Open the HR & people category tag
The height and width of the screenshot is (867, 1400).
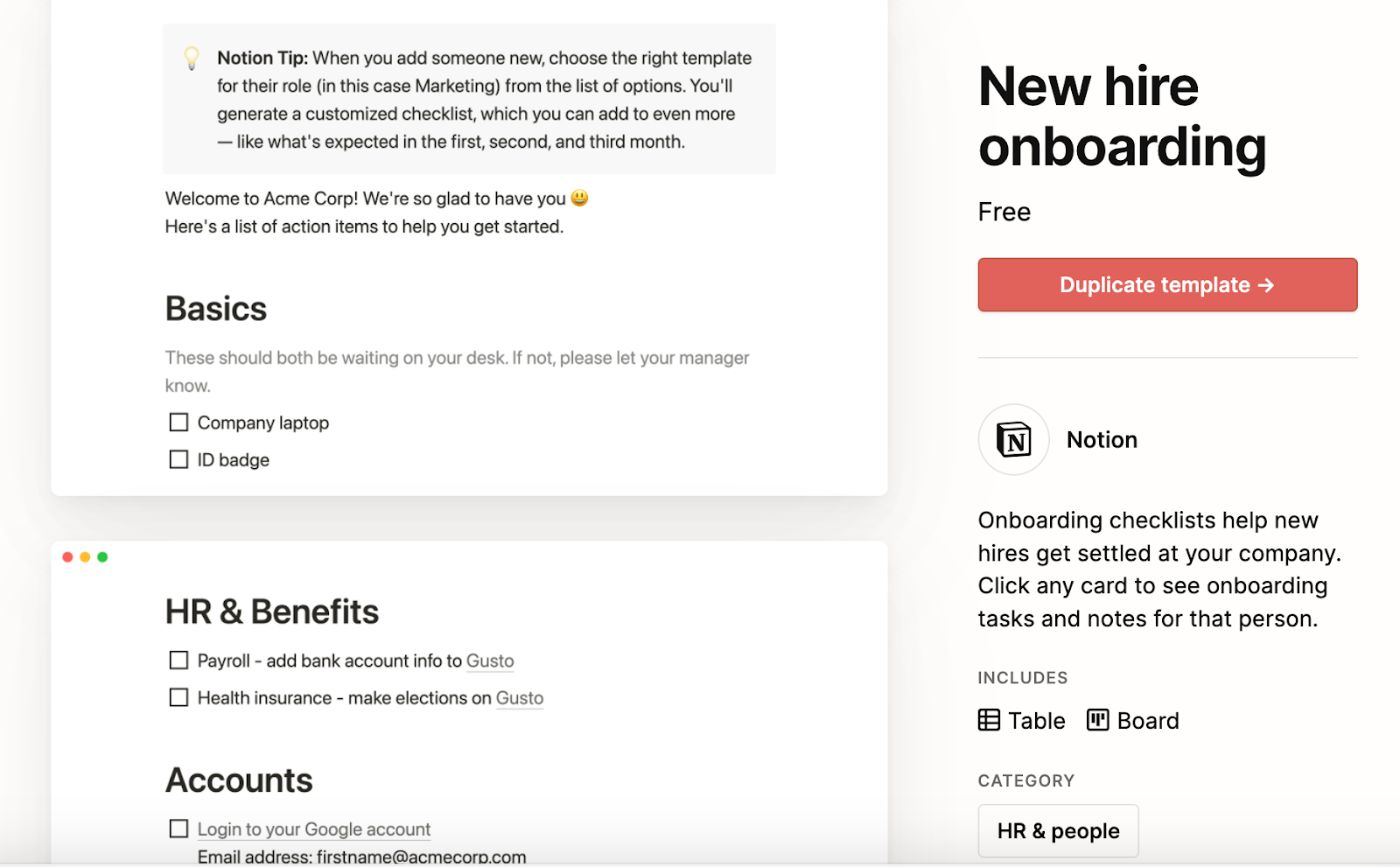(x=1058, y=831)
